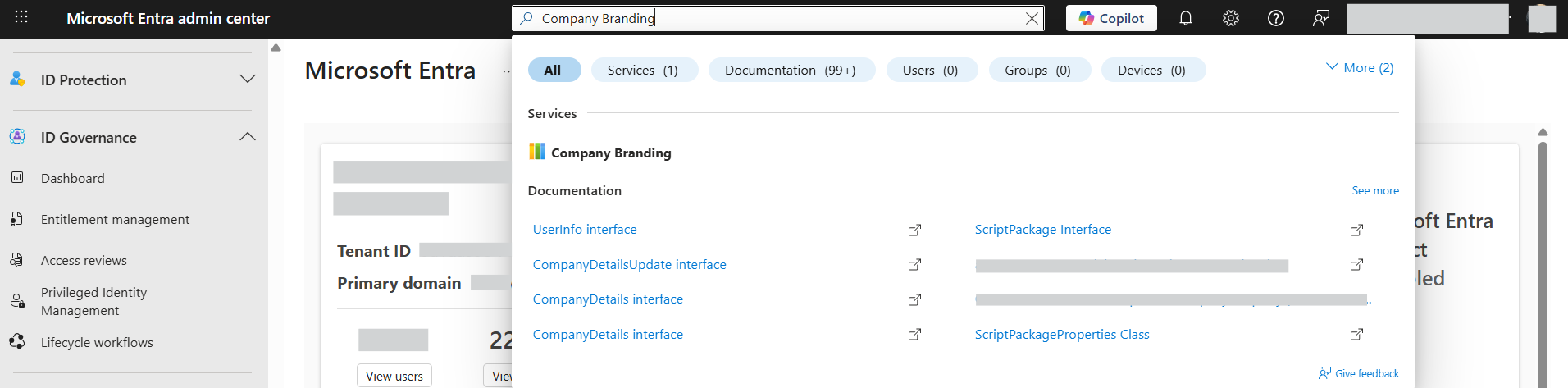Screen dimensions: 1568x388
Task: Select the All filter tab
Action: coord(553,70)
